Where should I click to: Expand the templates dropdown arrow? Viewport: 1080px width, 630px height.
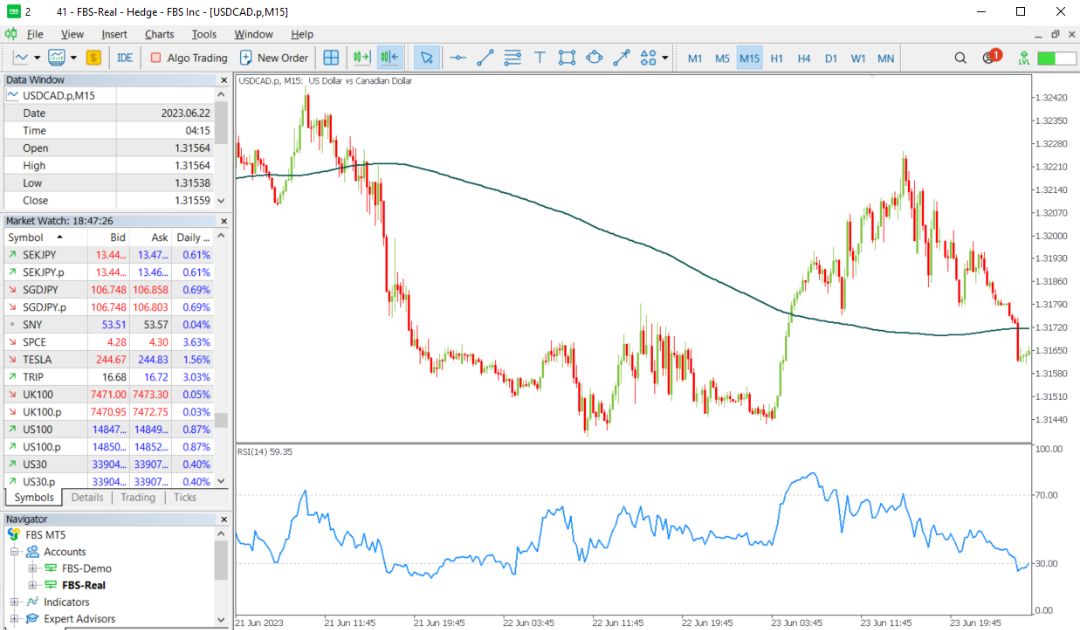[73, 58]
